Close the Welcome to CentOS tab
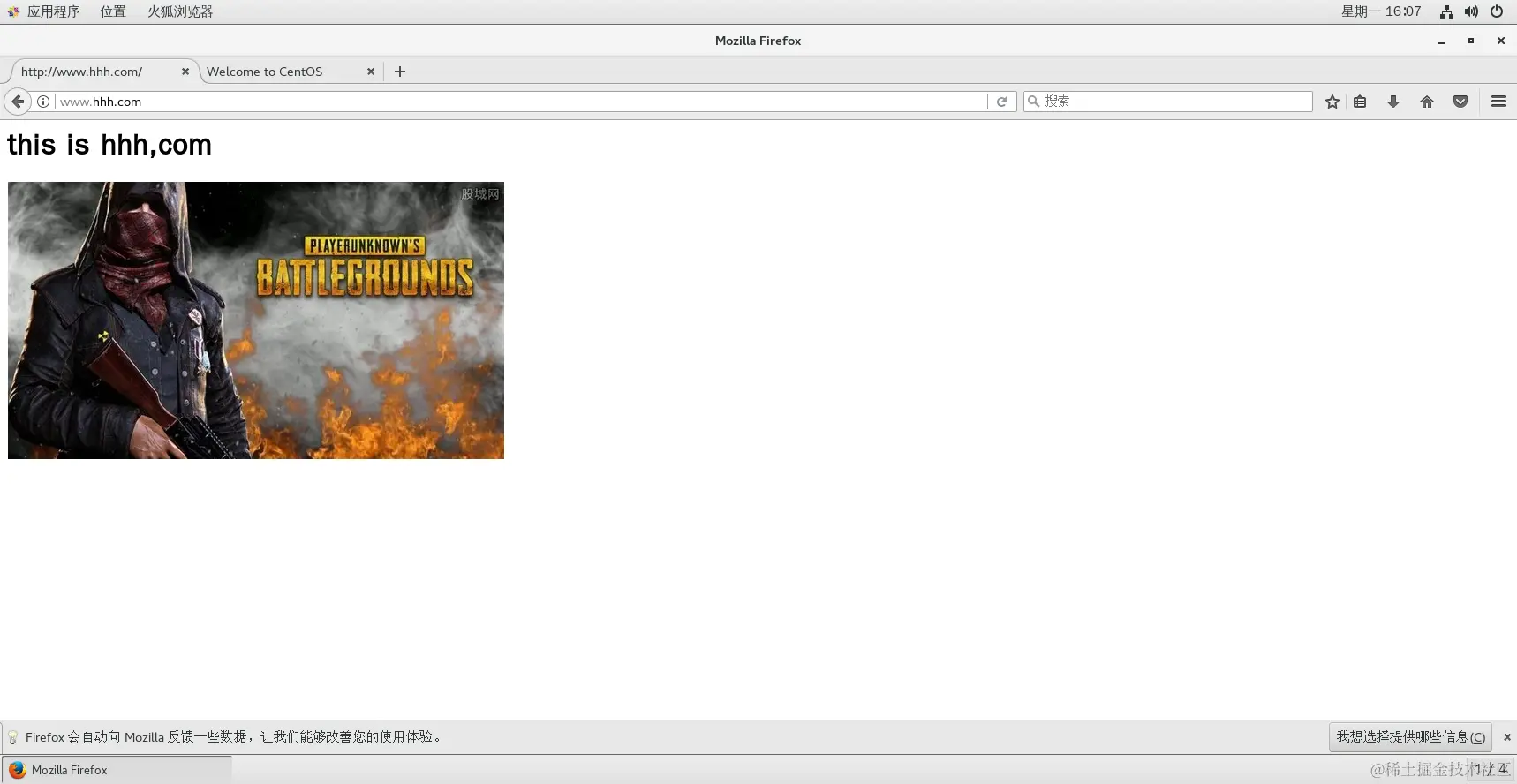 click(371, 72)
